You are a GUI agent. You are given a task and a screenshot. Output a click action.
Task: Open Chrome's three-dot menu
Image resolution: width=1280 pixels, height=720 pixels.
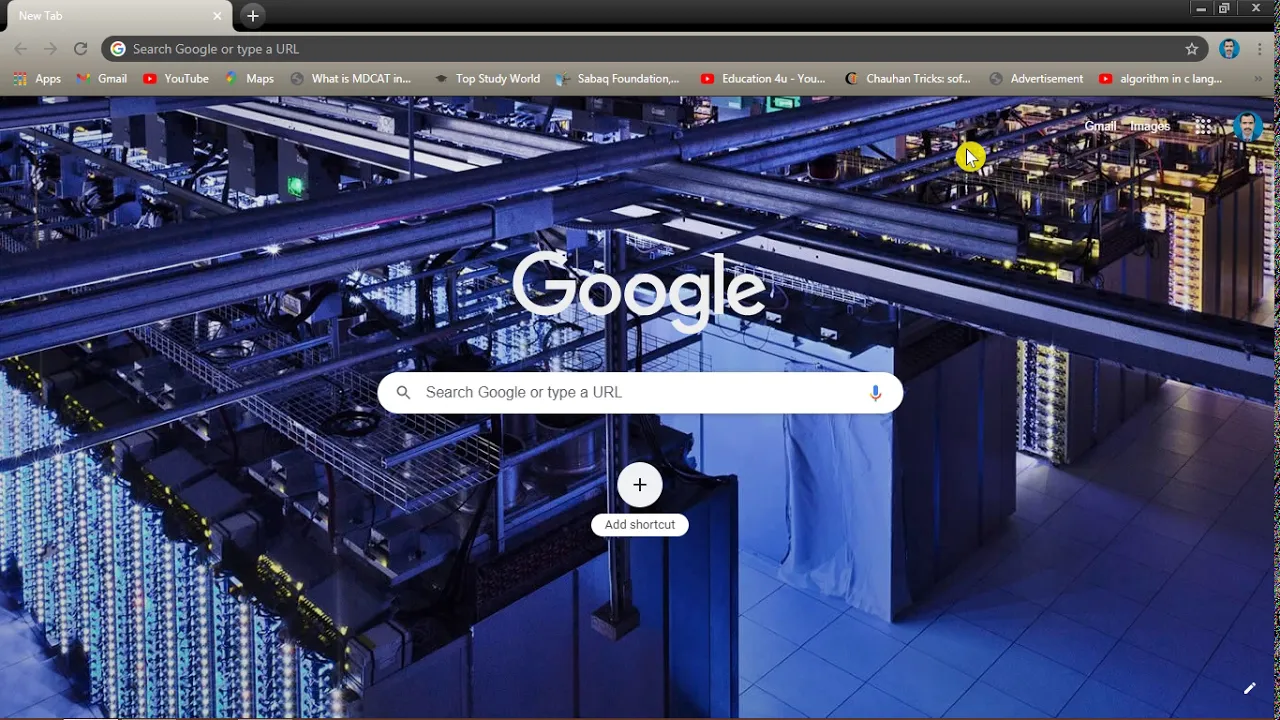pos(1259,49)
